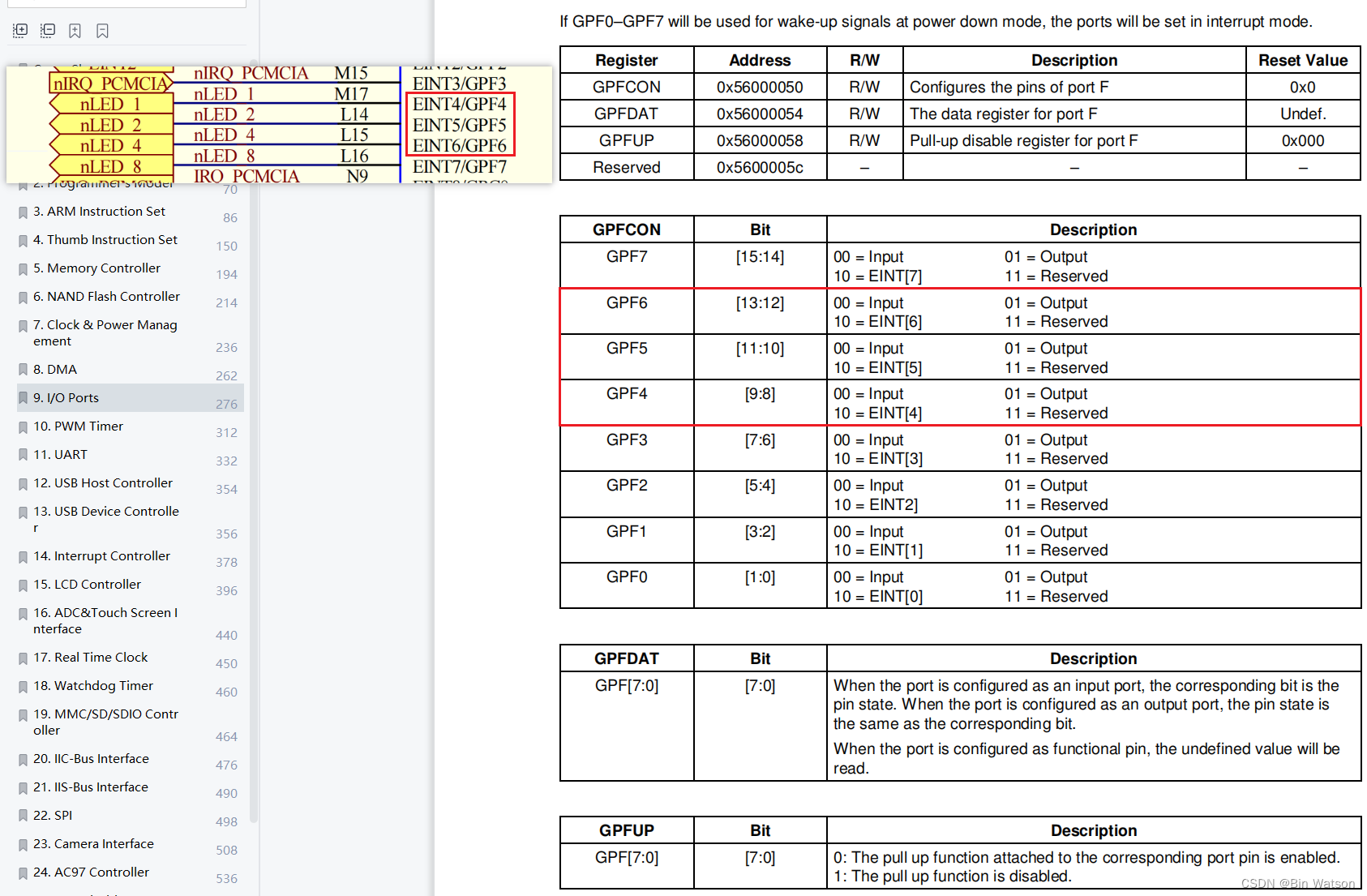Click the bookmark icon beside Real Time Clock
Screen dimensions: 1367x896
pyautogui.click(x=23, y=658)
